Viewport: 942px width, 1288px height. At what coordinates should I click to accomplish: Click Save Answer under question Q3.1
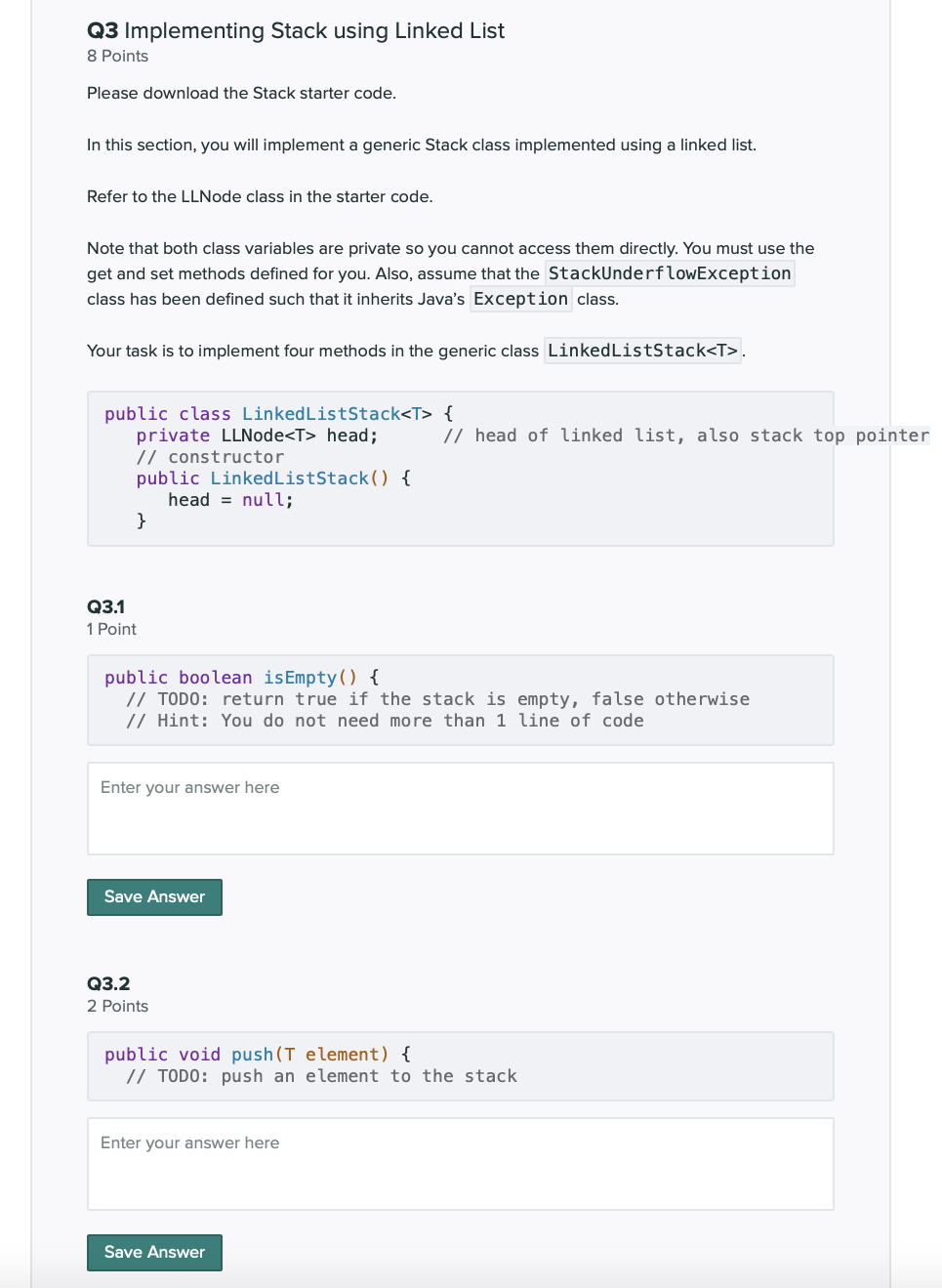click(154, 896)
